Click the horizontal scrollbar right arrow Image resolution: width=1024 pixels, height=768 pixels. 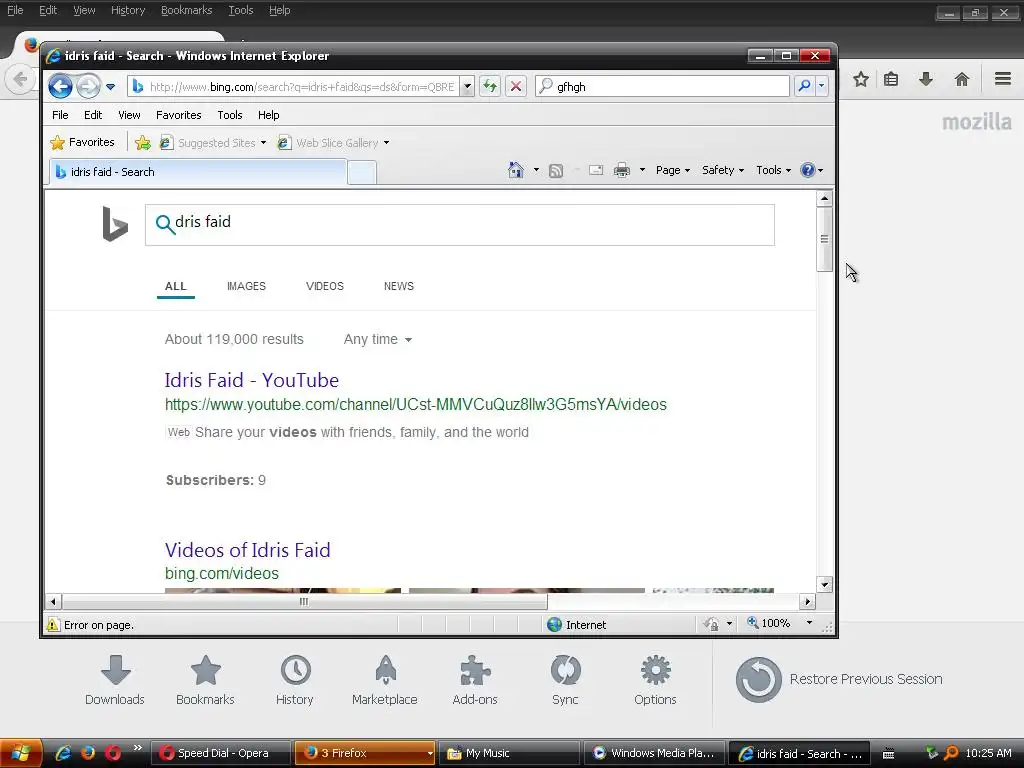pos(807,601)
